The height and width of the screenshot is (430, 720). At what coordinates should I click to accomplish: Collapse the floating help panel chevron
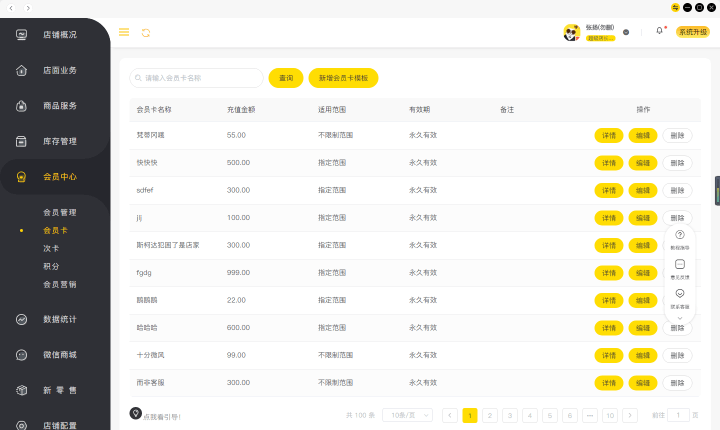pos(680,318)
